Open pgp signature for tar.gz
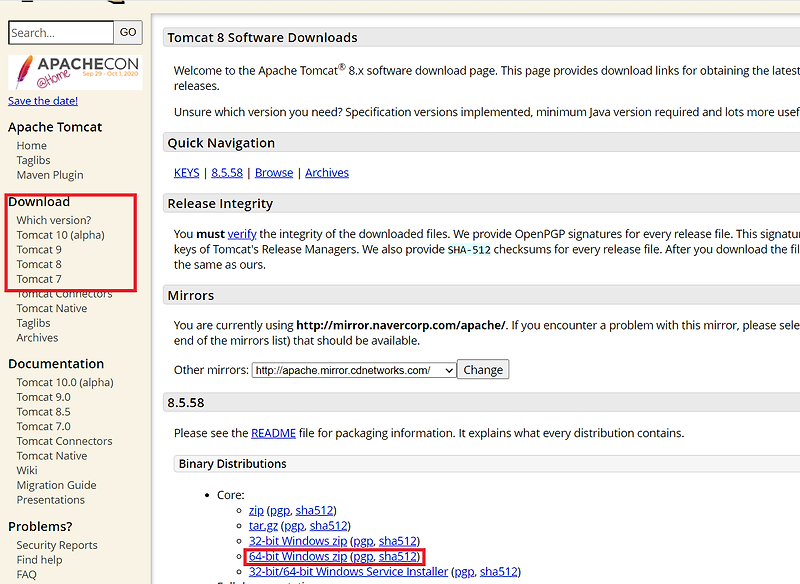Image resolution: width=800 pixels, height=584 pixels. 294,526
